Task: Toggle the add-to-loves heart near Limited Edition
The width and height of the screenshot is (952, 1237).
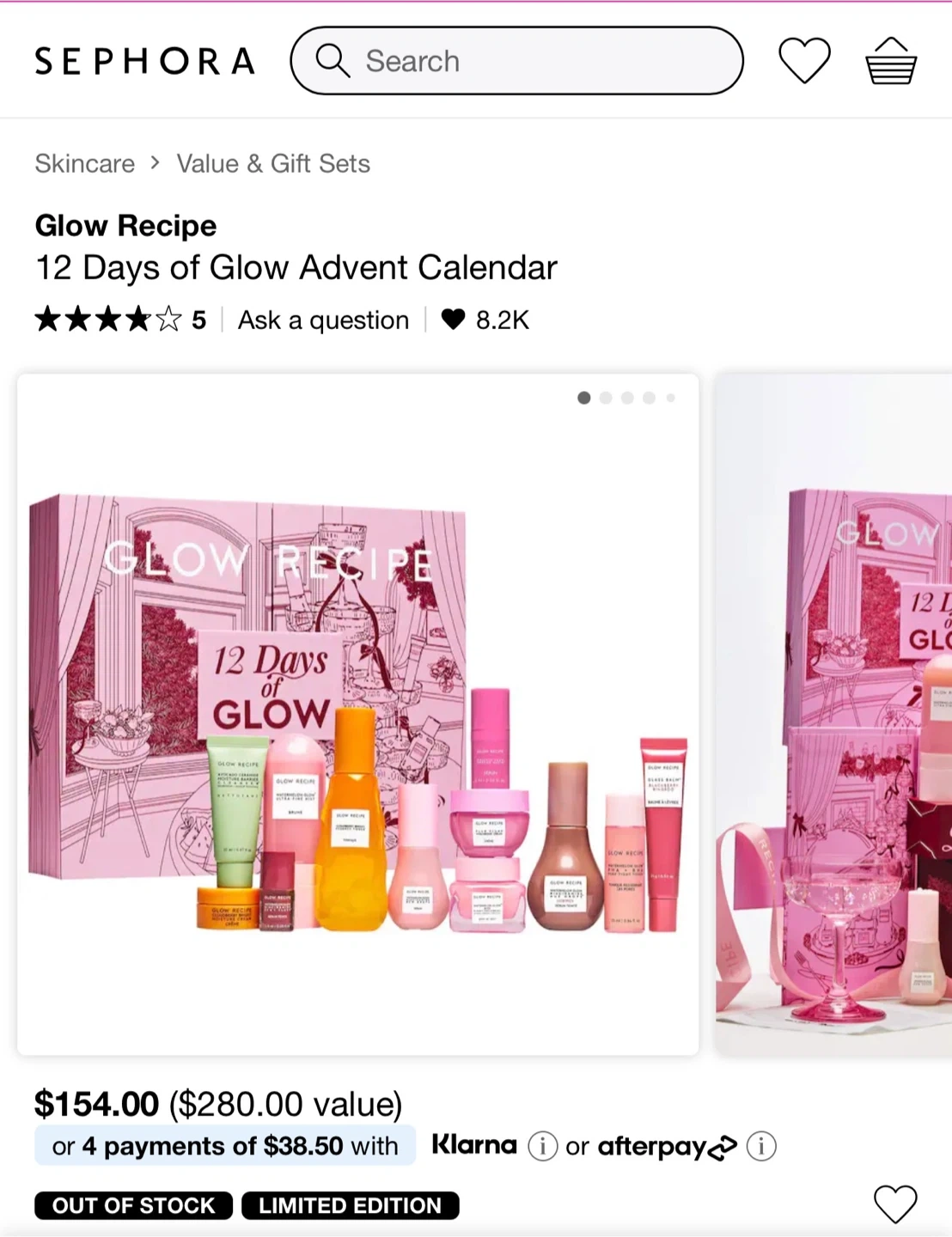Action: coord(895,1203)
